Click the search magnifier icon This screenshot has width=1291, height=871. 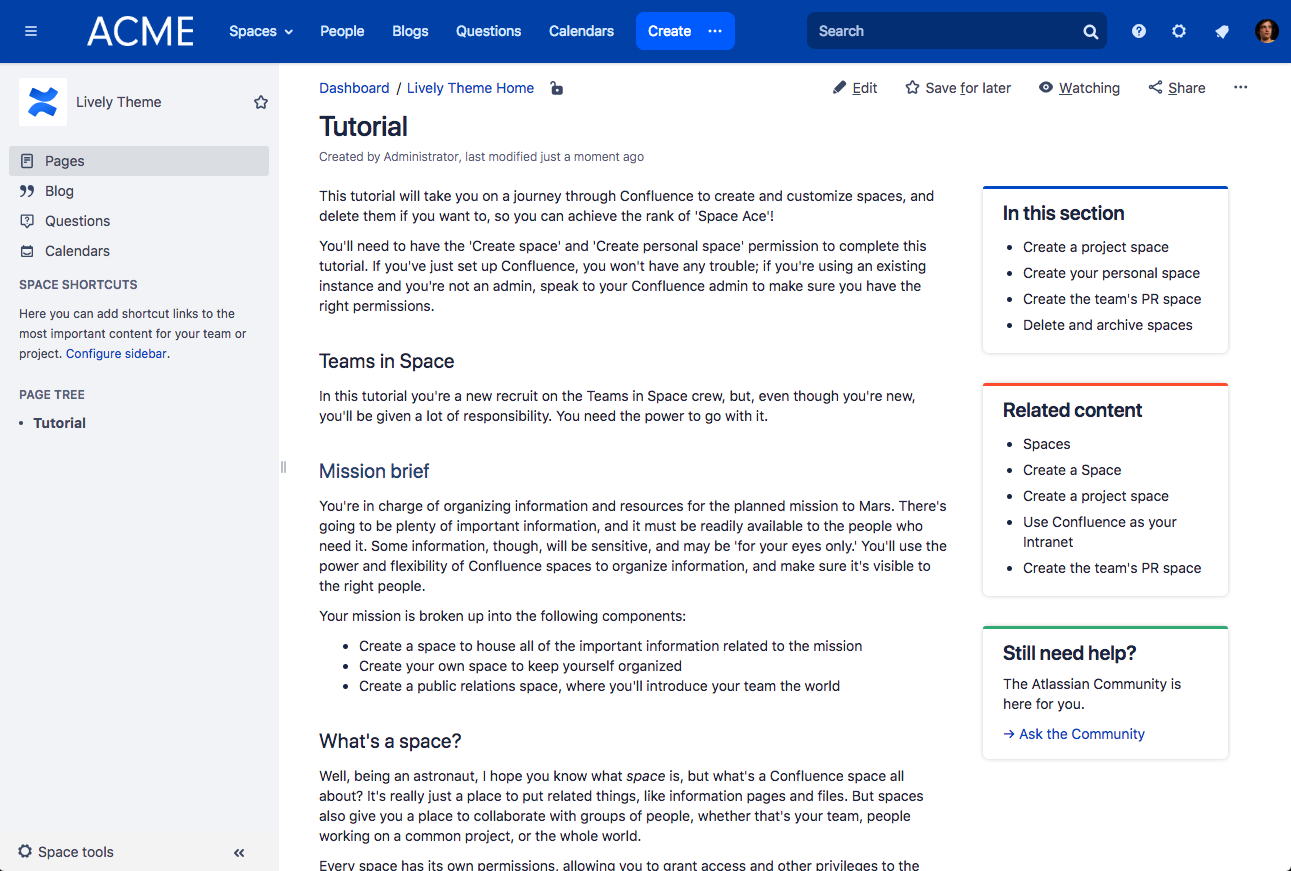point(1091,31)
